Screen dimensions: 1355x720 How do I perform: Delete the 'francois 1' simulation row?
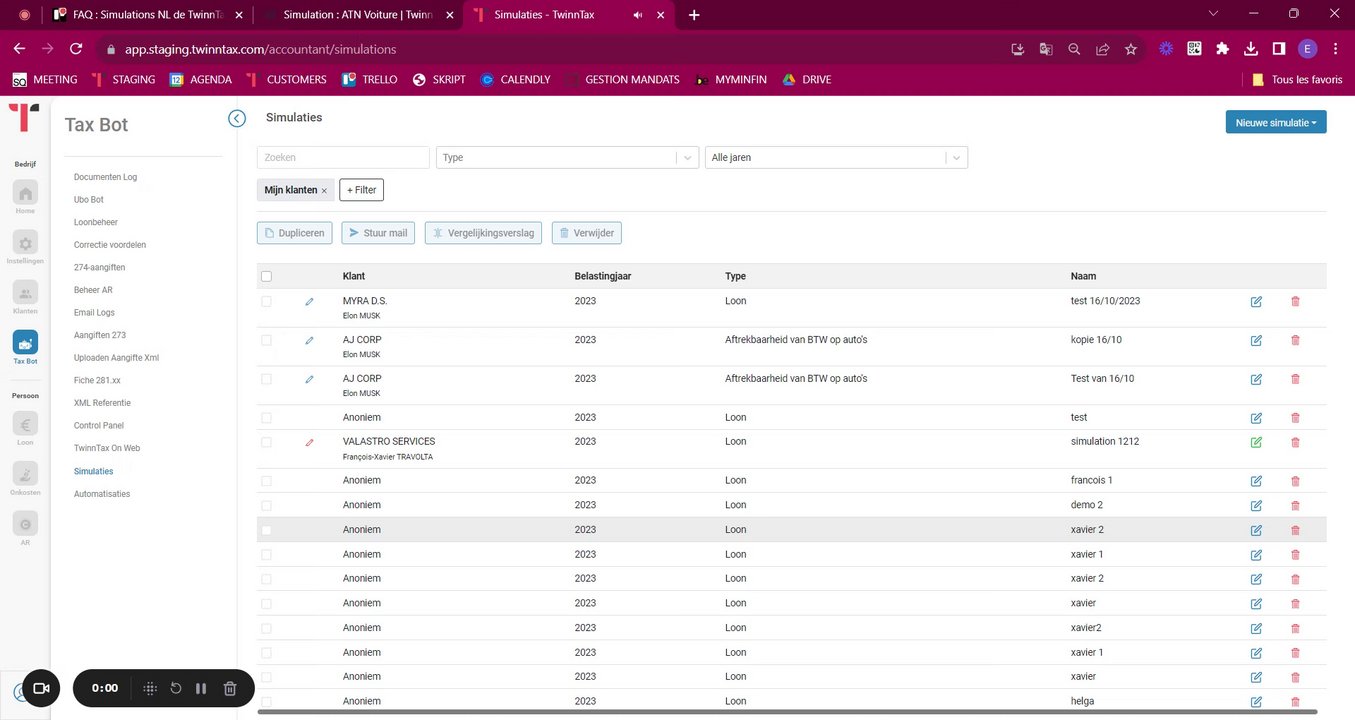(1296, 481)
